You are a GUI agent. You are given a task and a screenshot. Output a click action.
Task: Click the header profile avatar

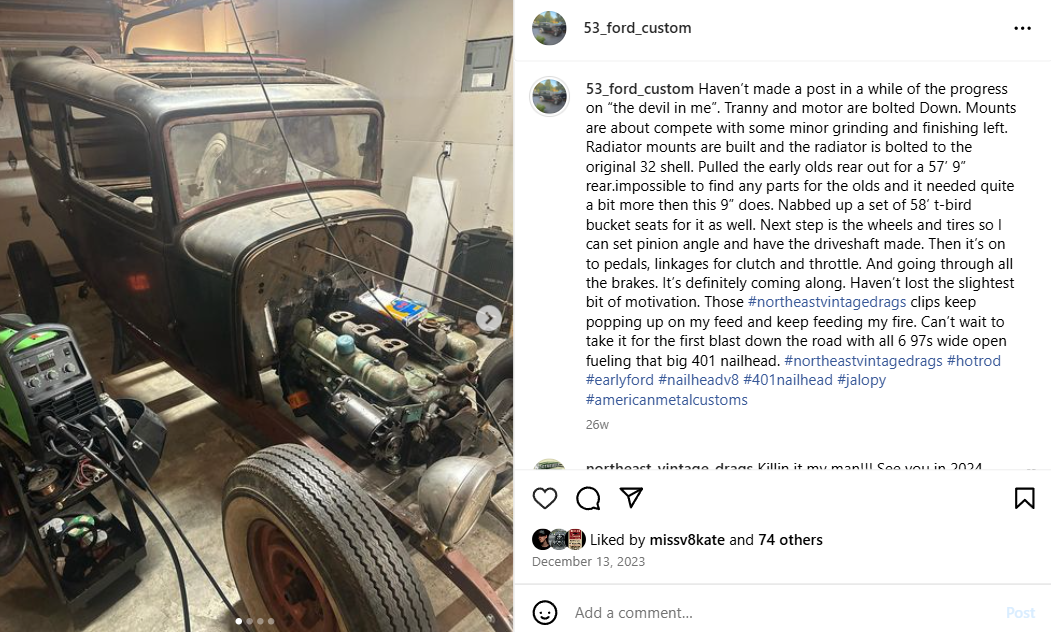coord(549,28)
